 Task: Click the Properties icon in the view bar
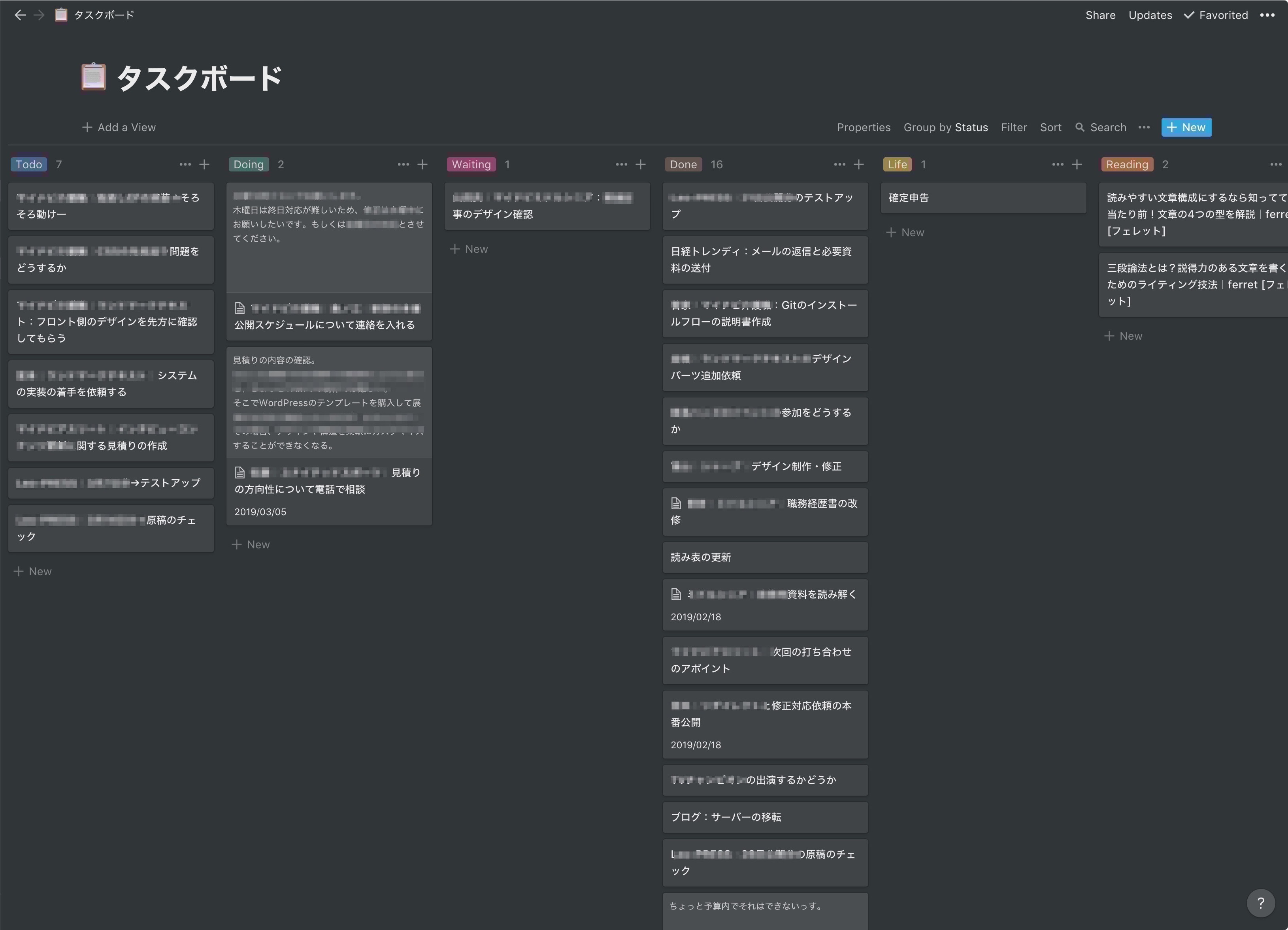864,127
